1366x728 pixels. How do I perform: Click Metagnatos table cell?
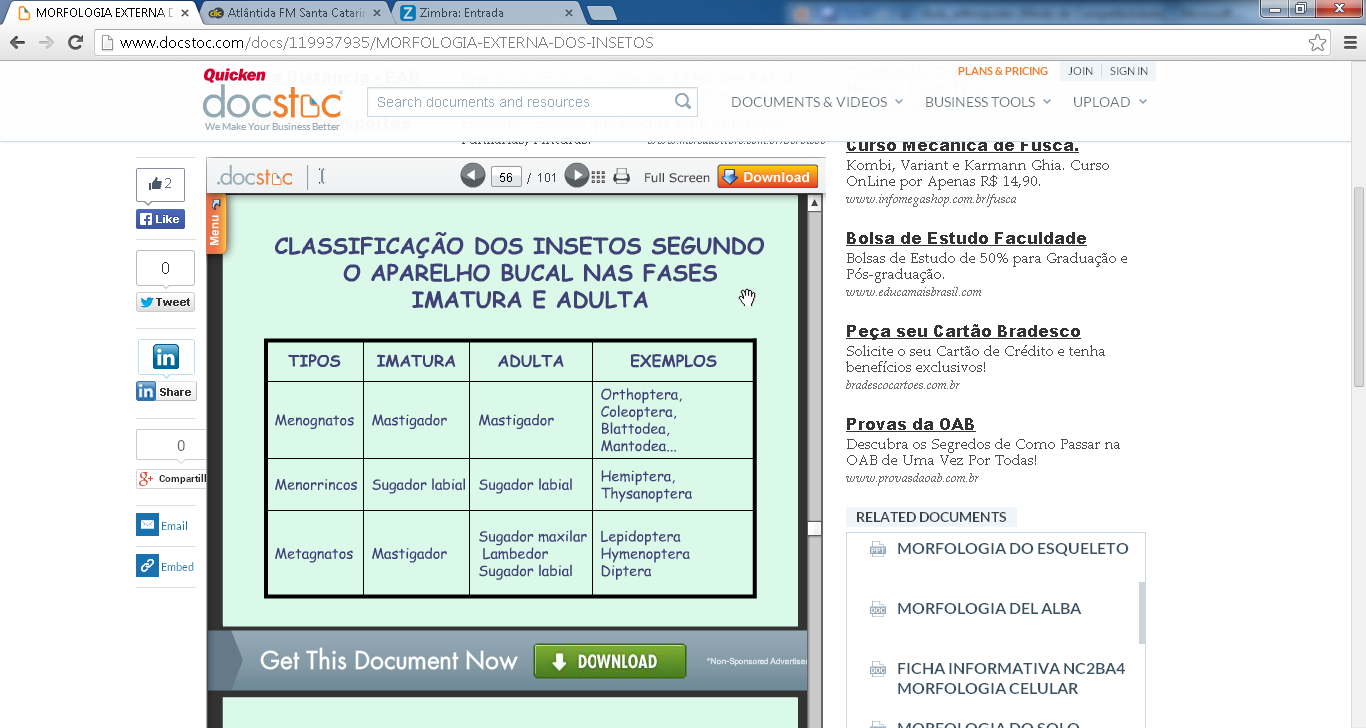pos(315,553)
